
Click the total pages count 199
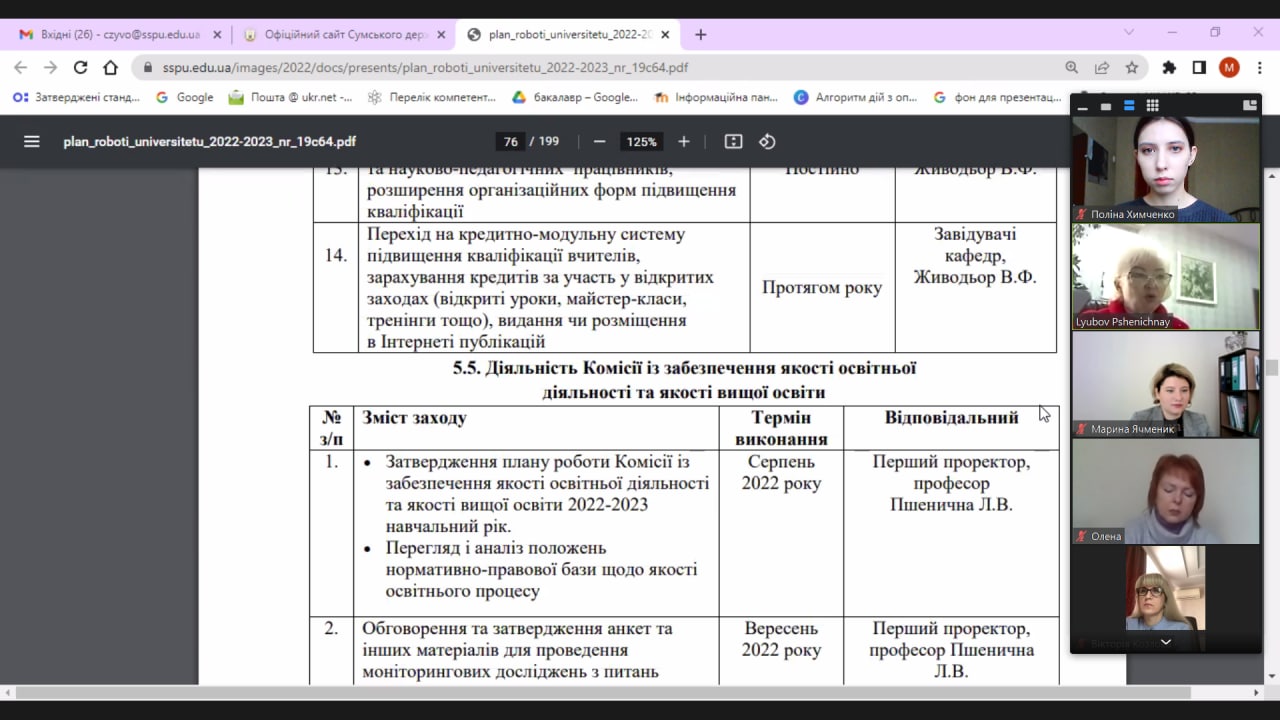[x=549, y=142]
